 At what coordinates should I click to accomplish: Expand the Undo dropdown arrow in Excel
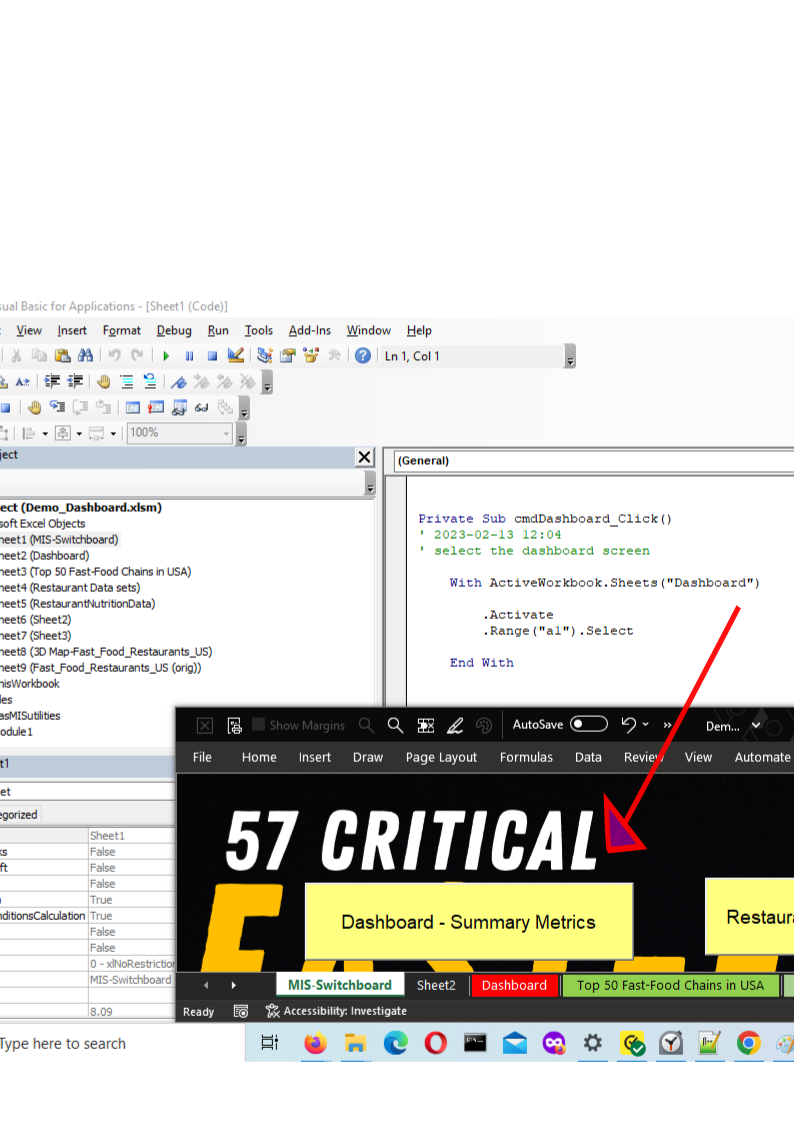pos(646,725)
